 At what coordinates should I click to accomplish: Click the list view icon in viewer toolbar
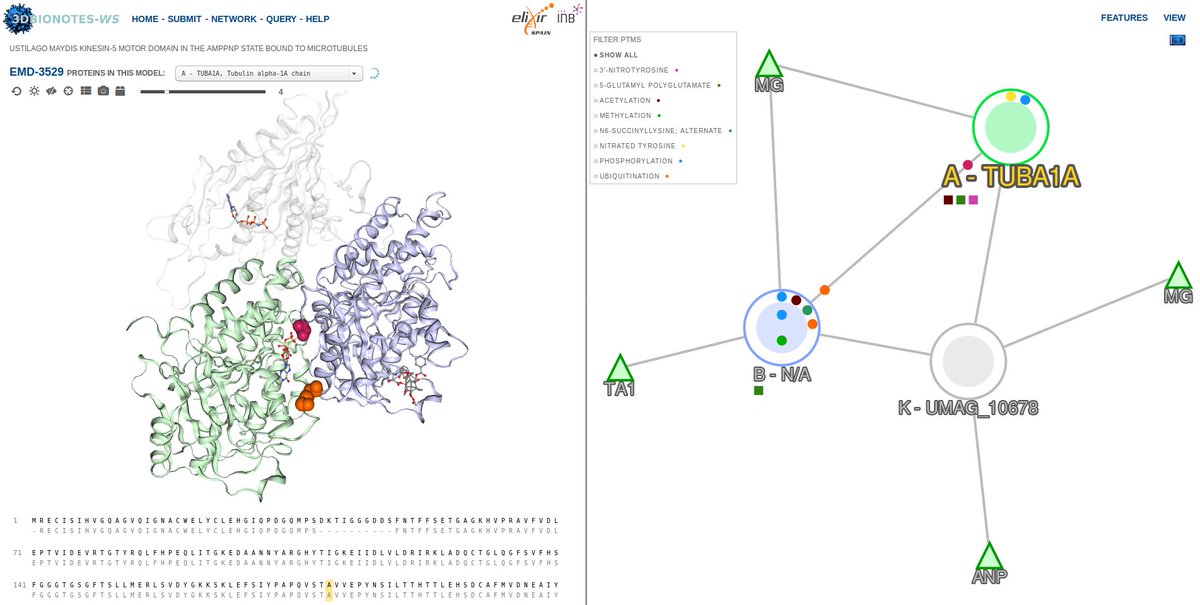point(85,91)
